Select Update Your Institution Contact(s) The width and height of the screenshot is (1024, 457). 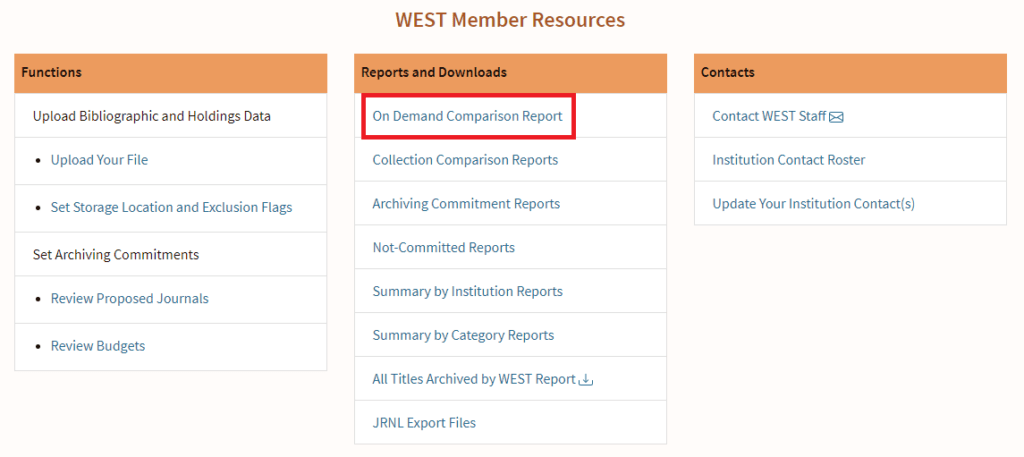pyautogui.click(x=814, y=204)
